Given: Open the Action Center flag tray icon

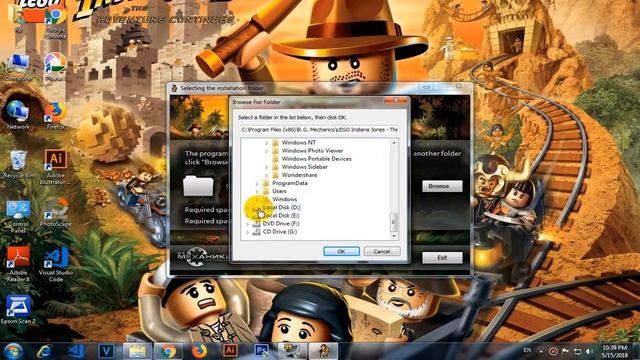Looking at the screenshot, I should [565, 351].
